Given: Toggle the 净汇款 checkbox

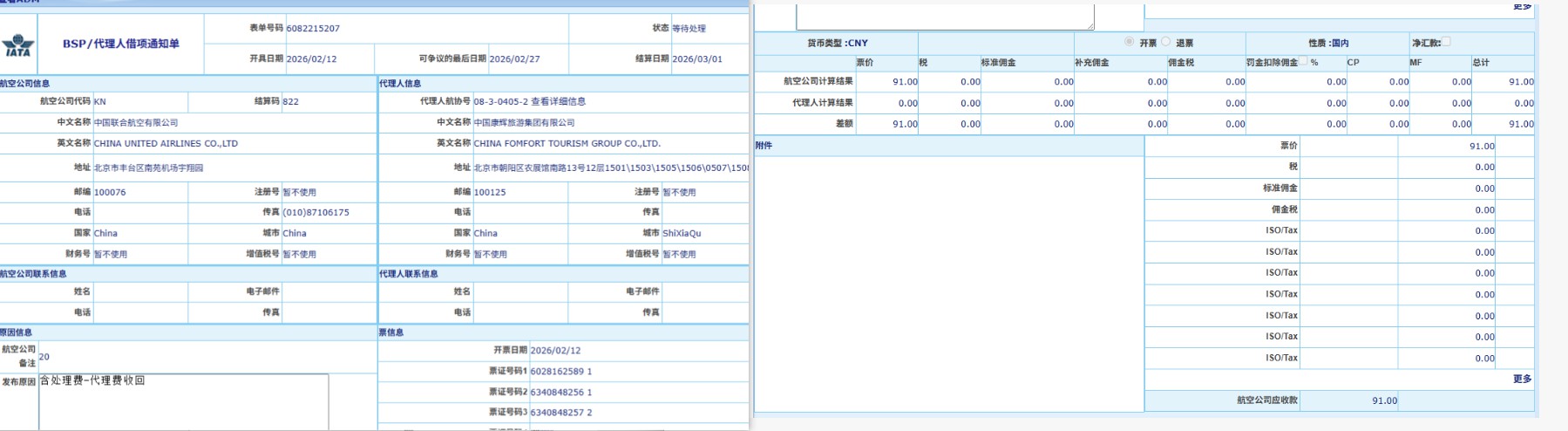Looking at the screenshot, I should pos(1446,42).
